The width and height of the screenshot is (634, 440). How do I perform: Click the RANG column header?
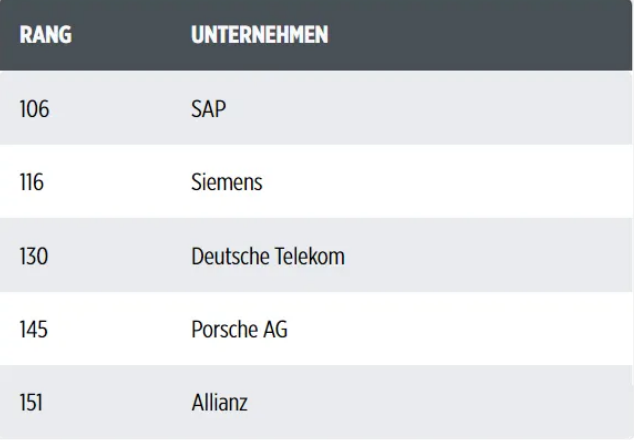(46, 35)
